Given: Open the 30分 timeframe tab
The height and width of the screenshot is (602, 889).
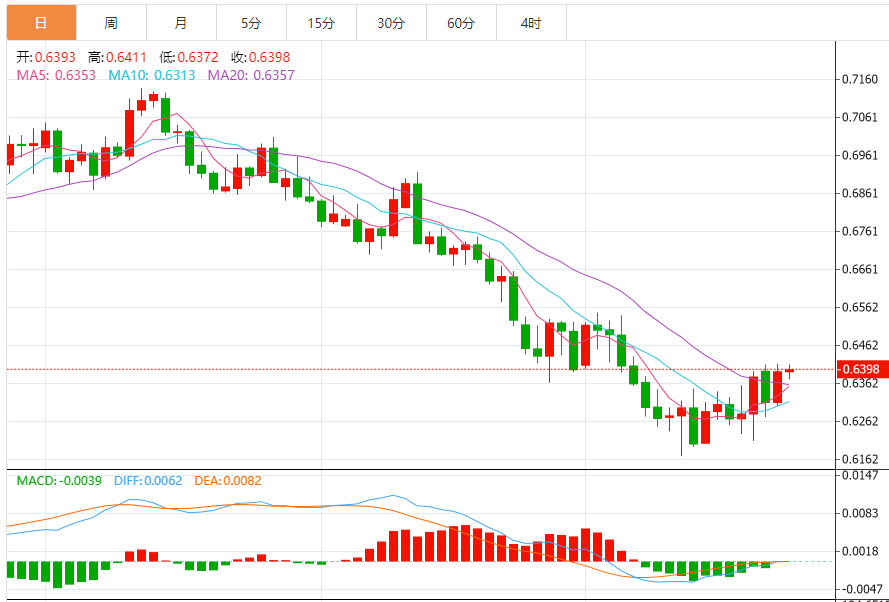Looking at the screenshot, I should point(391,23).
